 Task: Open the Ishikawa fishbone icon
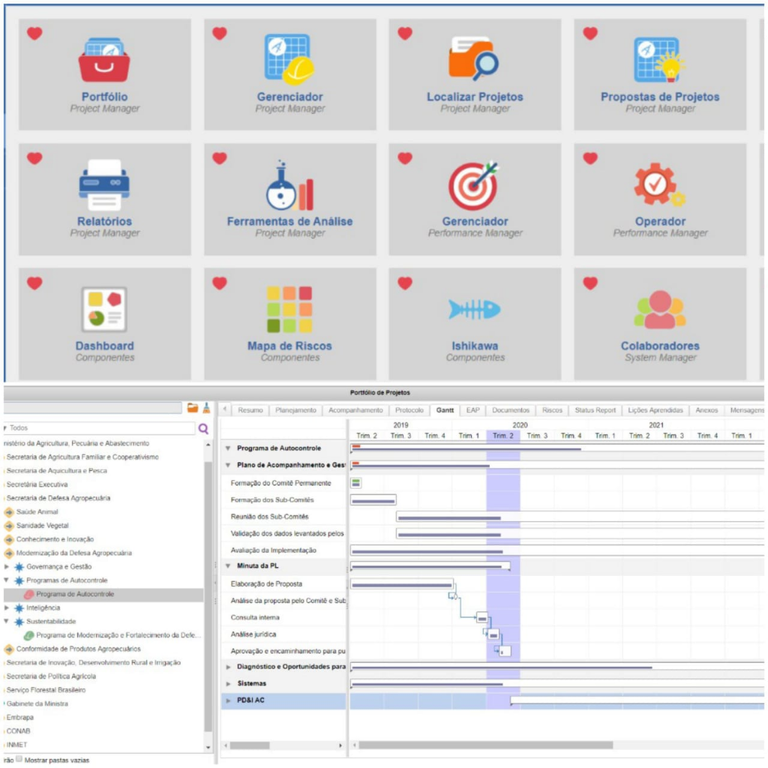[x=474, y=310]
